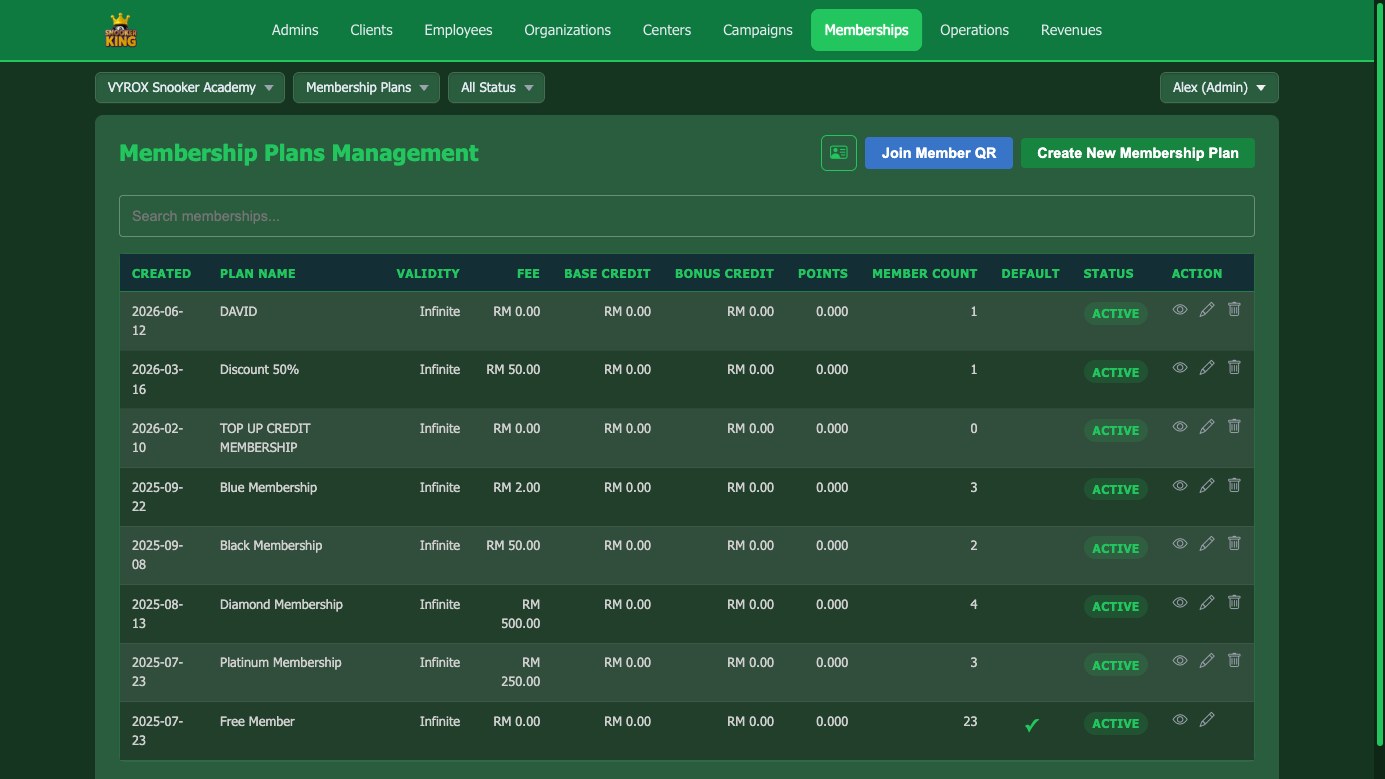Show TOP UP CREDIT MEMBERSHIP via eye icon
1385x779 pixels.
pos(1180,427)
